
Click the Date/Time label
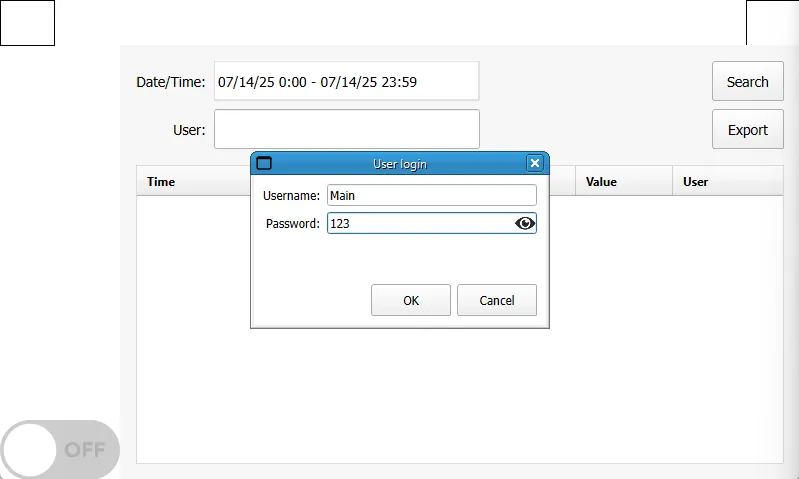click(171, 82)
